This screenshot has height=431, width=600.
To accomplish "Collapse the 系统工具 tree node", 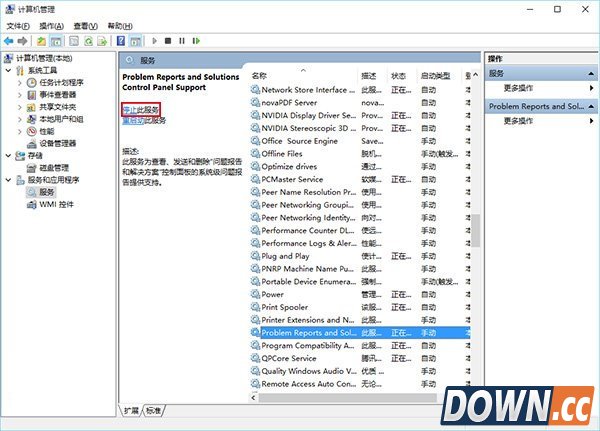I will pyautogui.click(x=7, y=70).
